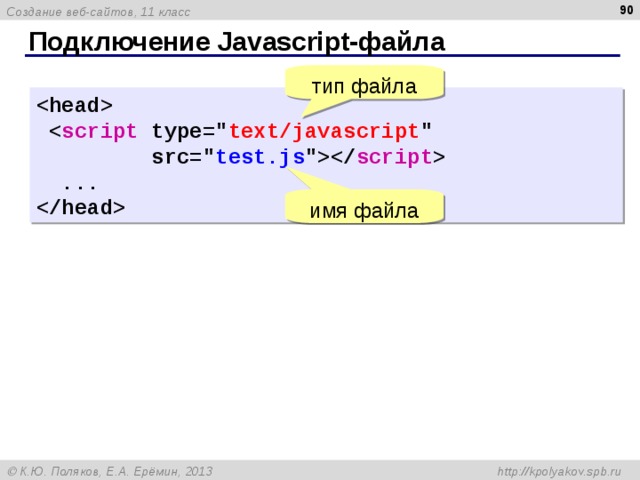Image resolution: width=640 pixels, height=480 pixels.
Task: Click the opening magenta "script" tag name
Action: (100, 131)
